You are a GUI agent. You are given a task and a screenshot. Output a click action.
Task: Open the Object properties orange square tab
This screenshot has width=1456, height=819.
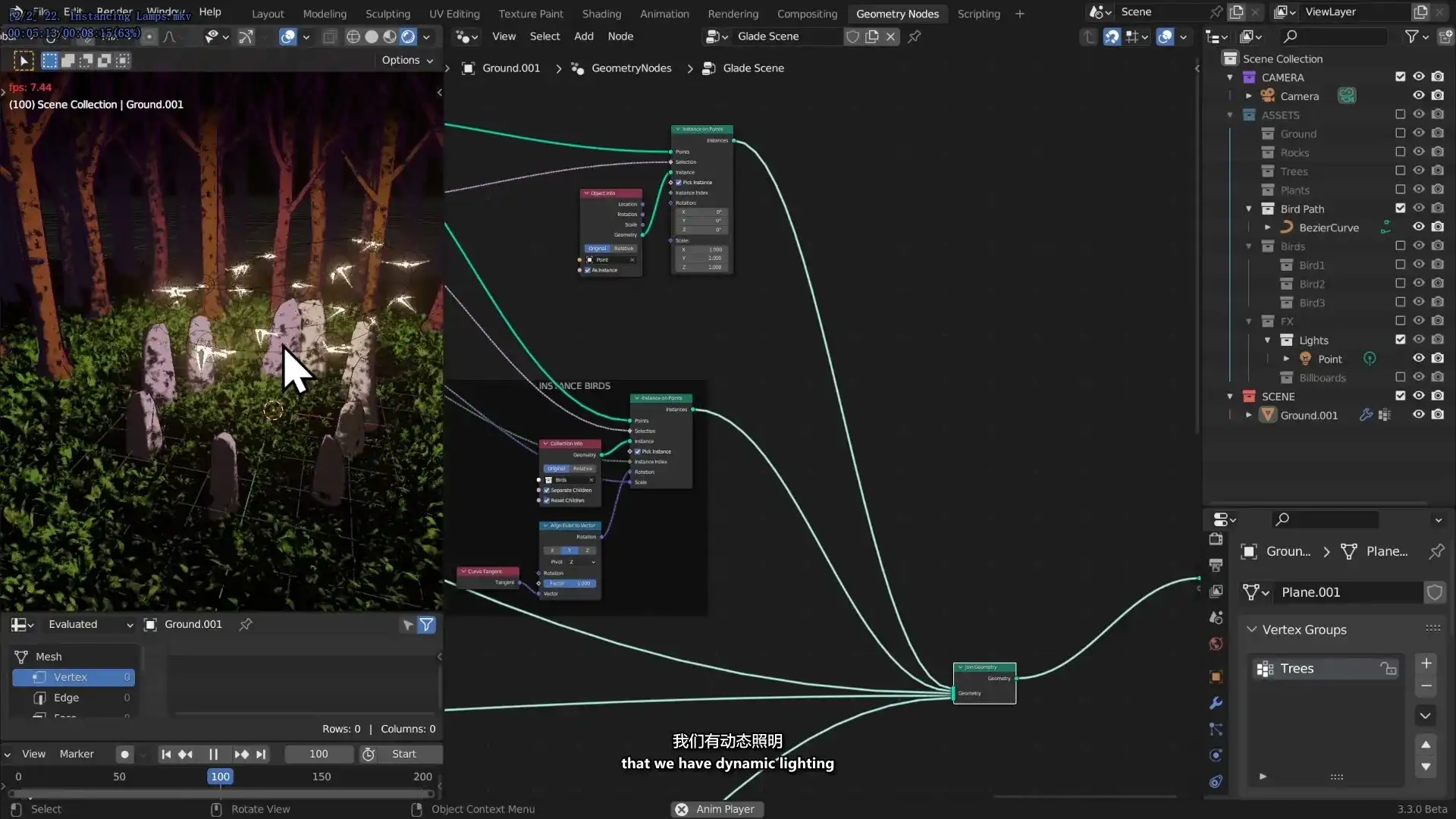[x=1216, y=676]
